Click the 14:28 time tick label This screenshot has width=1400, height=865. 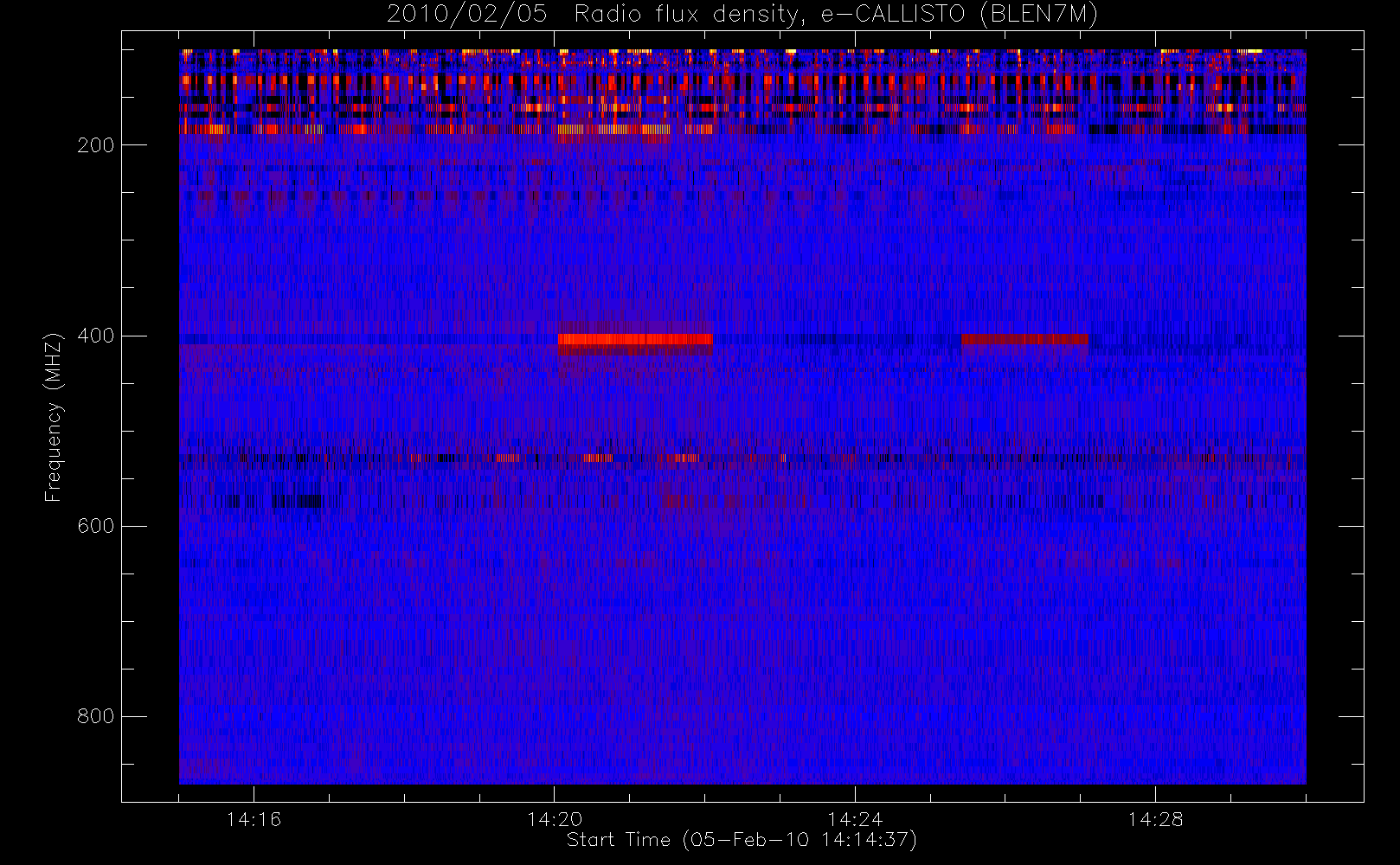[x=1155, y=819]
